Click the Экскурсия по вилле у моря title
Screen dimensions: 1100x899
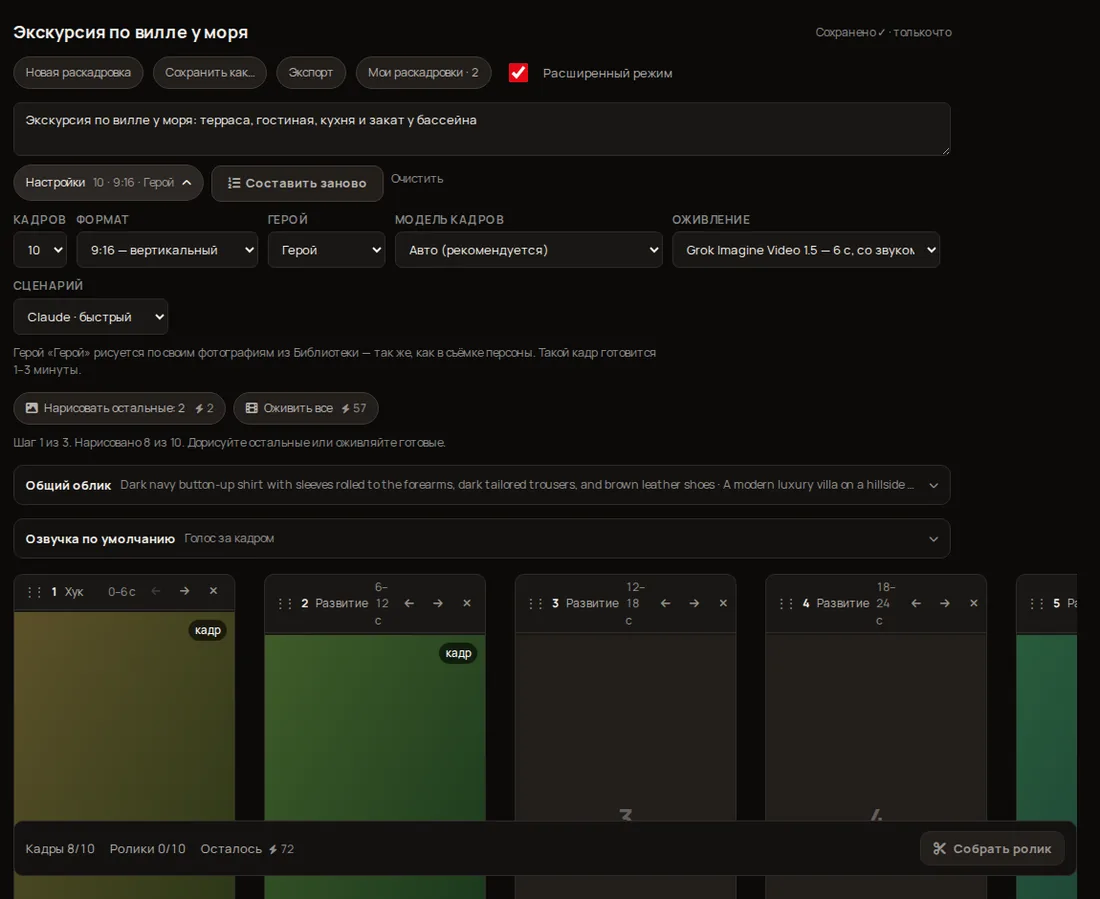tap(130, 32)
